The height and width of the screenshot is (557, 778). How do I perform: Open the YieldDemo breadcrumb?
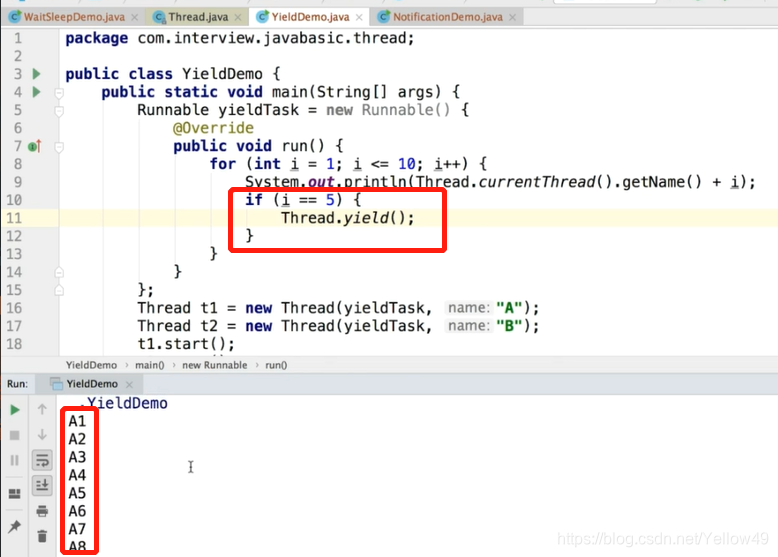(x=91, y=365)
